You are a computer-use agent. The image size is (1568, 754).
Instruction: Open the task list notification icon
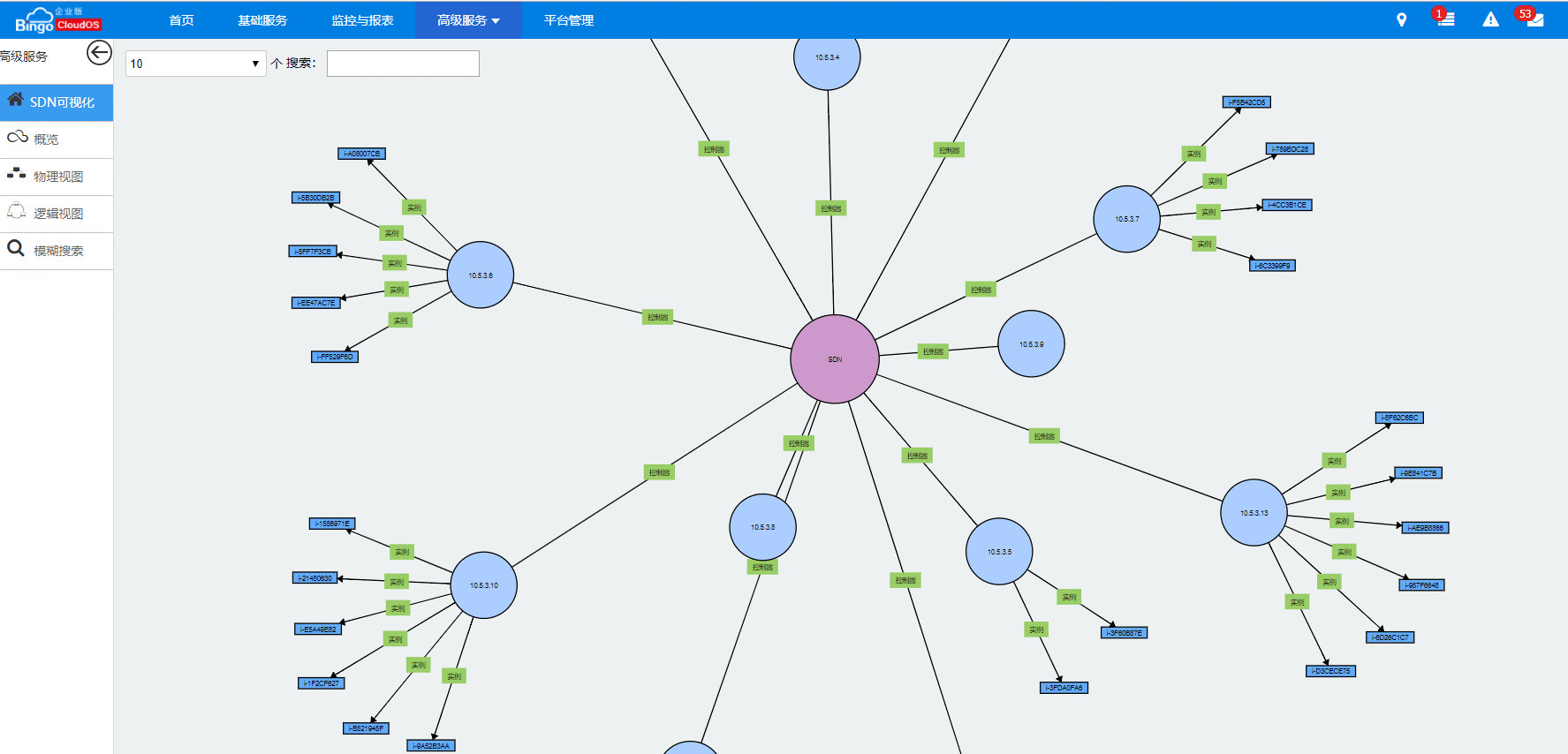[1445, 19]
